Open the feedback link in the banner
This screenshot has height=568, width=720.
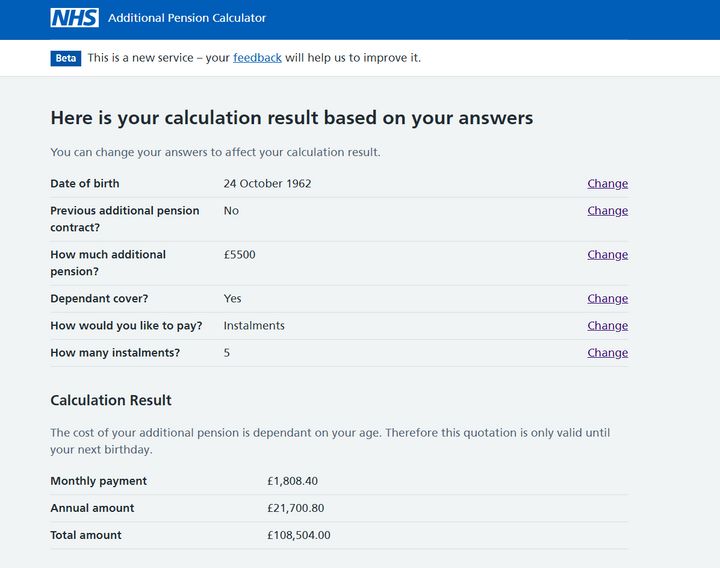tap(257, 58)
